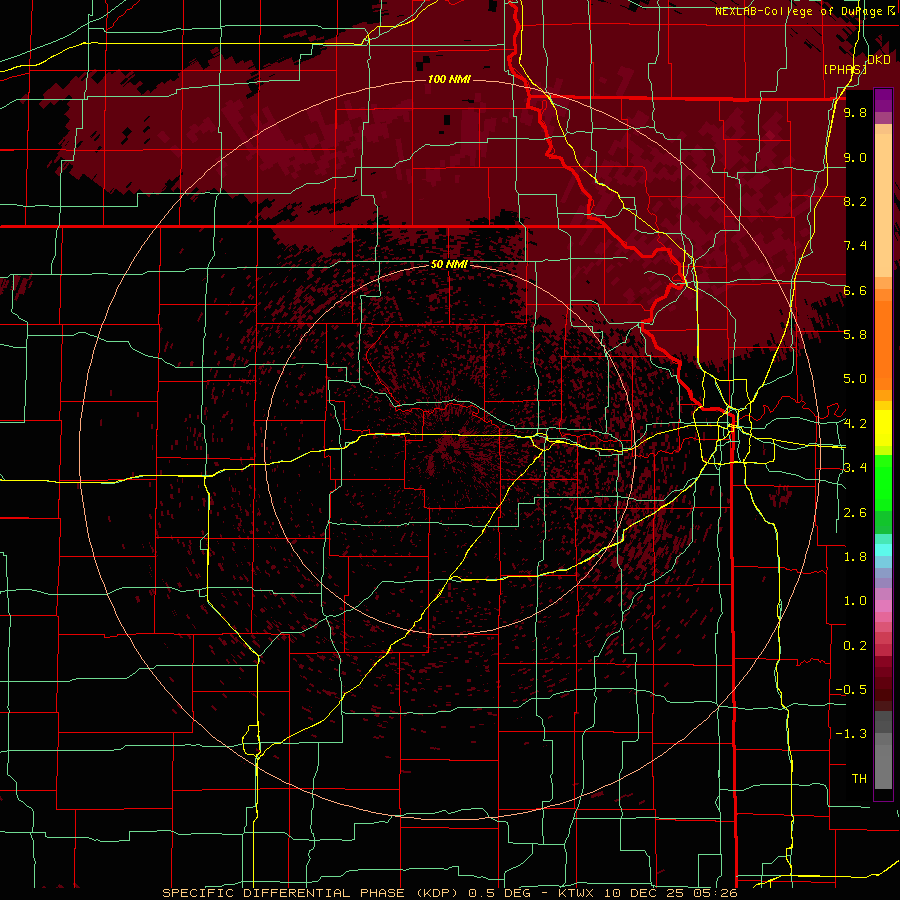Click the 1.8 value on the KDP scale

(855, 557)
